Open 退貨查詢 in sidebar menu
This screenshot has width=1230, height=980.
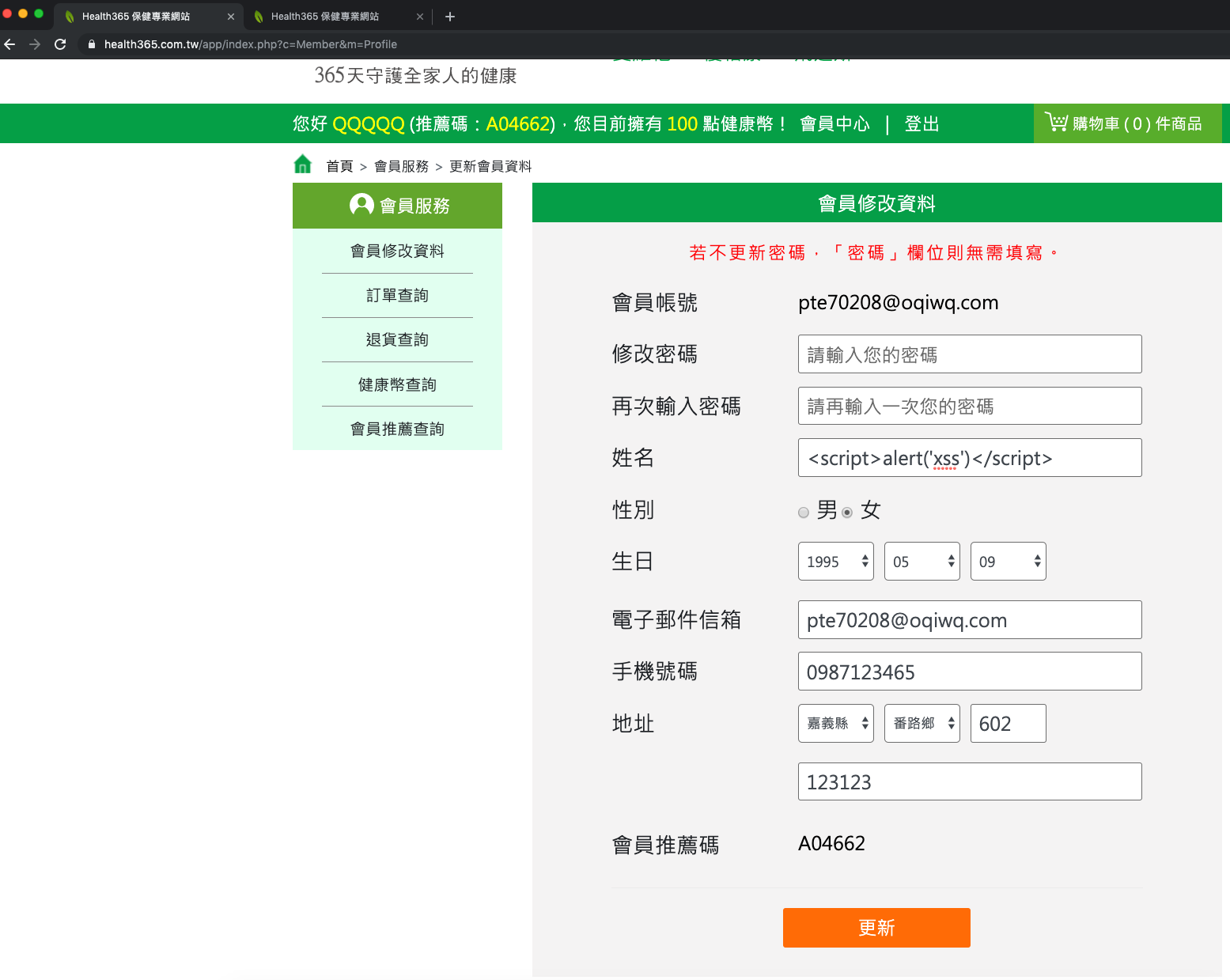pos(397,340)
